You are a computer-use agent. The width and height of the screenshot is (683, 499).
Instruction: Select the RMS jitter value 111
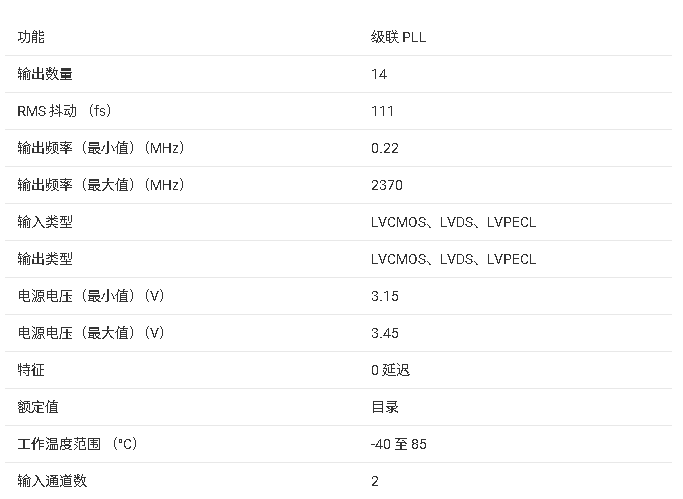coord(383,111)
